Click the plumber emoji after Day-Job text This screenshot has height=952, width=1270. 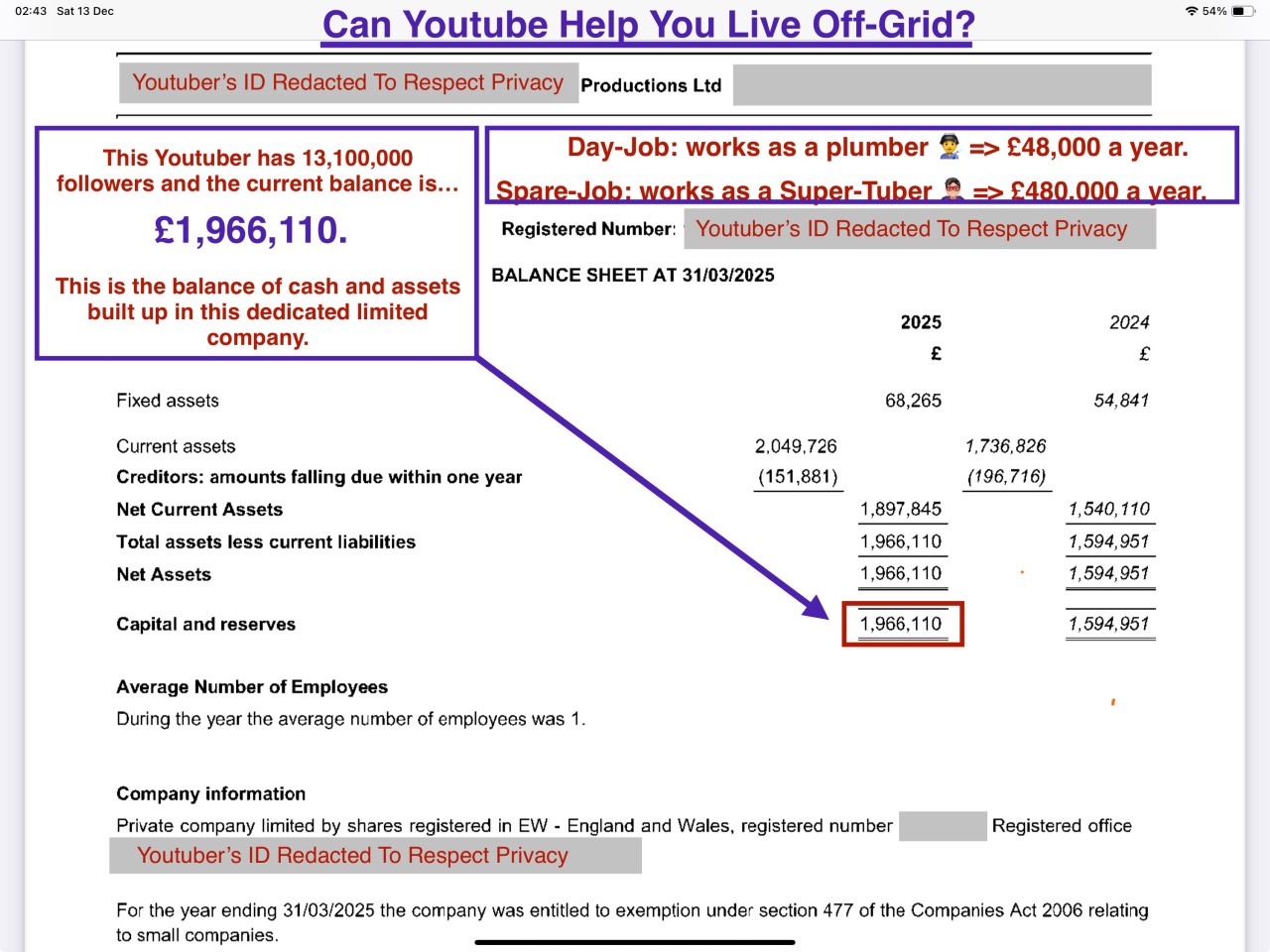point(950,148)
